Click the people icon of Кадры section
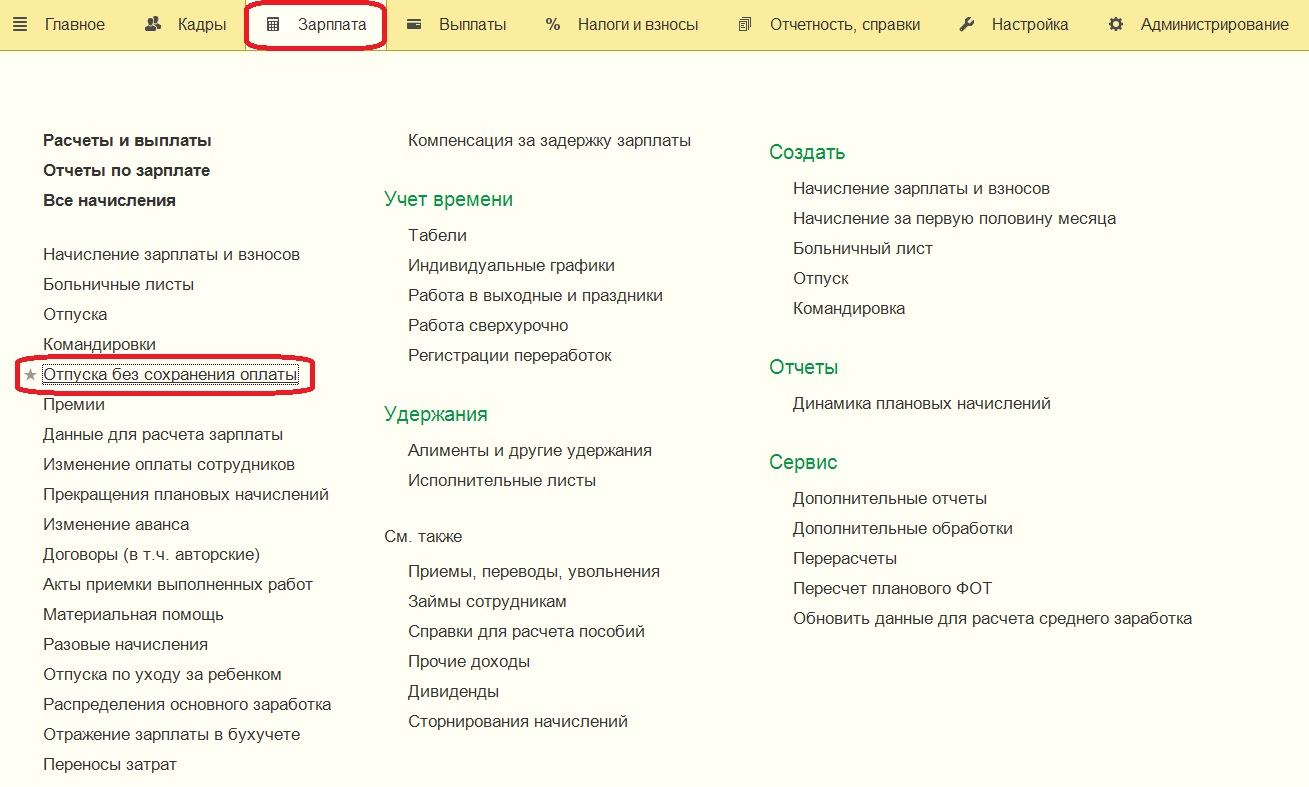The image size is (1309, 787). 153,25
